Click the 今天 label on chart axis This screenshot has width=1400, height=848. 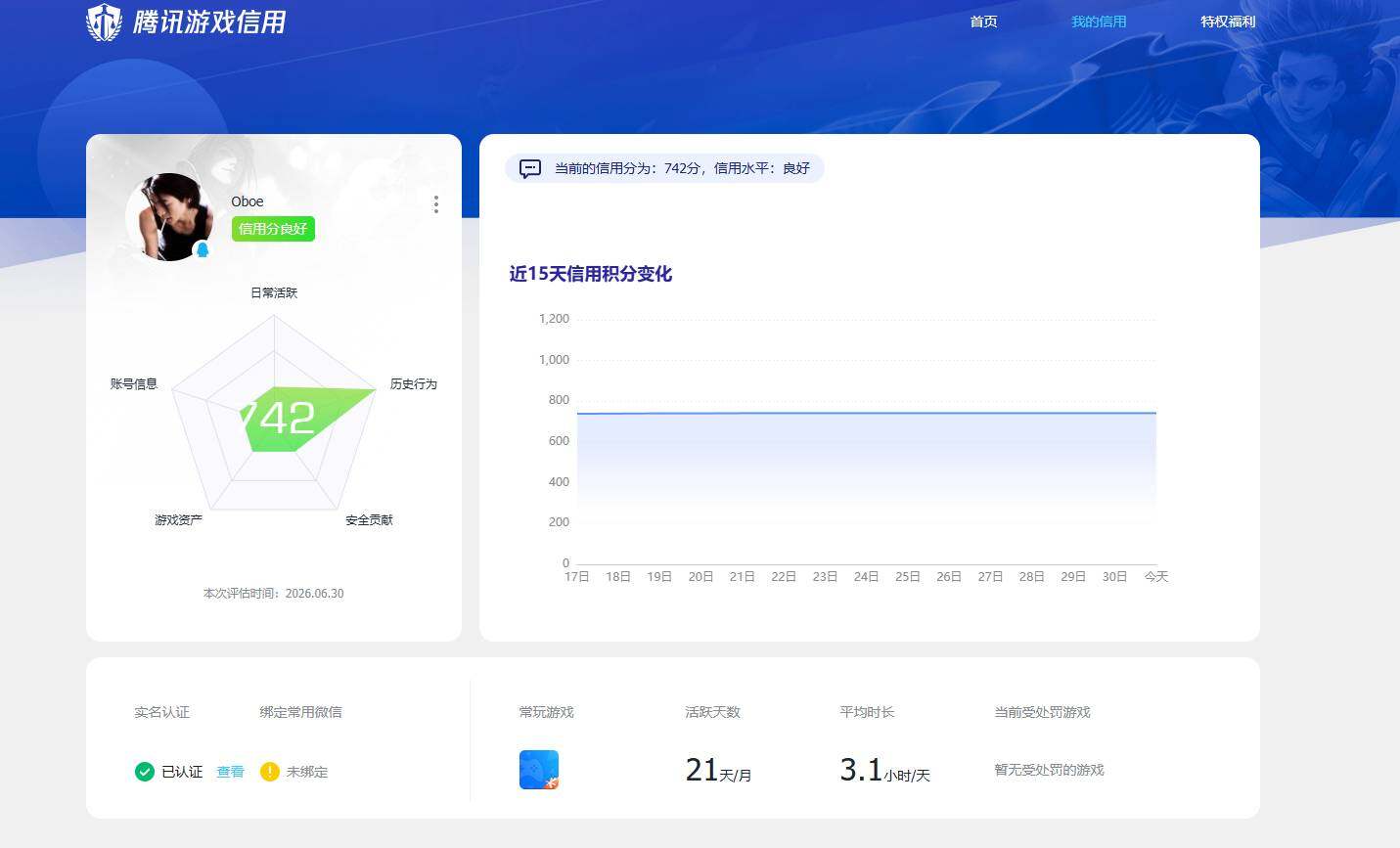point(1156,577)
